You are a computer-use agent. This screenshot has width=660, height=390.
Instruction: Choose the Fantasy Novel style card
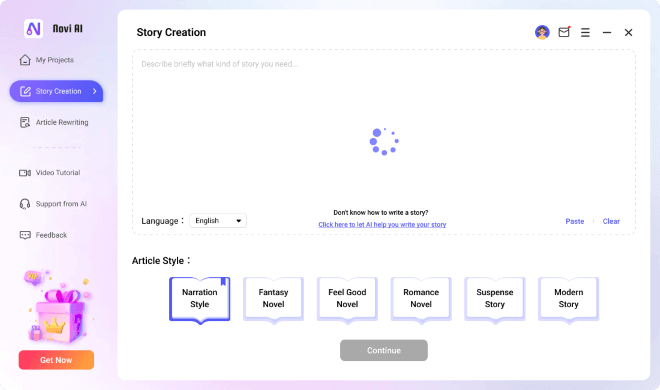(274, 300)
